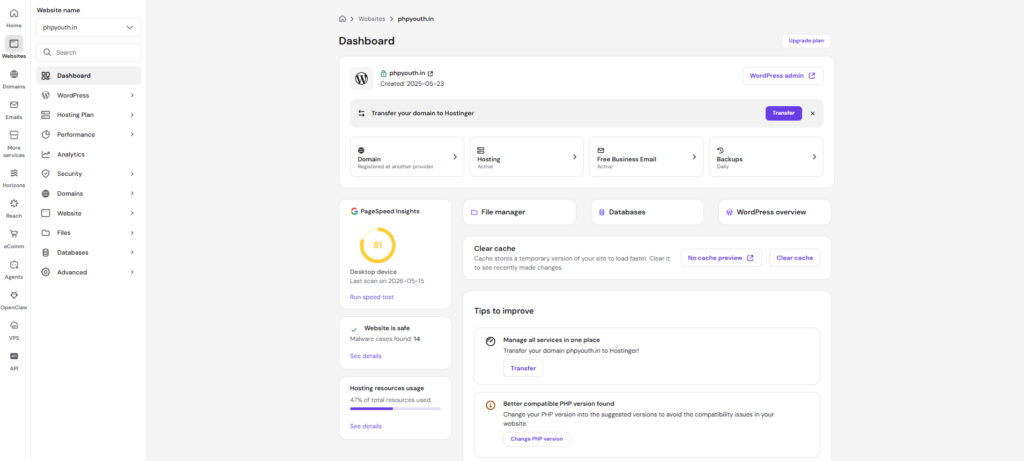Click the info icon beside PHP version tip
Screen dimensions: 1024x461
490,405
